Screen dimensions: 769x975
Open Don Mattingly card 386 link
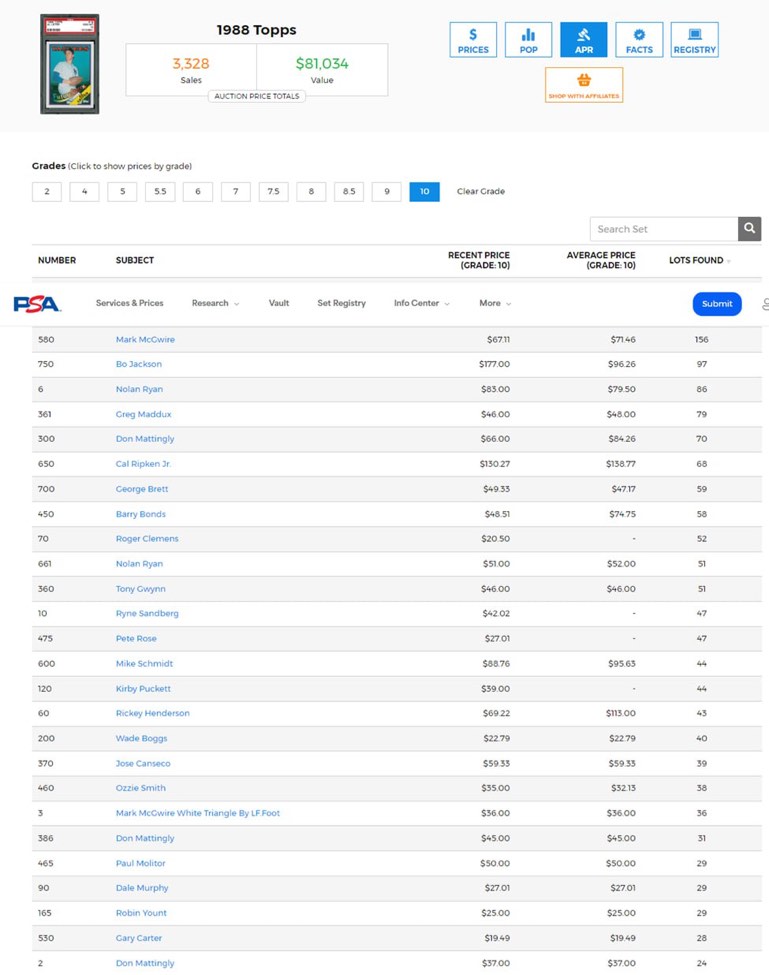145,838
